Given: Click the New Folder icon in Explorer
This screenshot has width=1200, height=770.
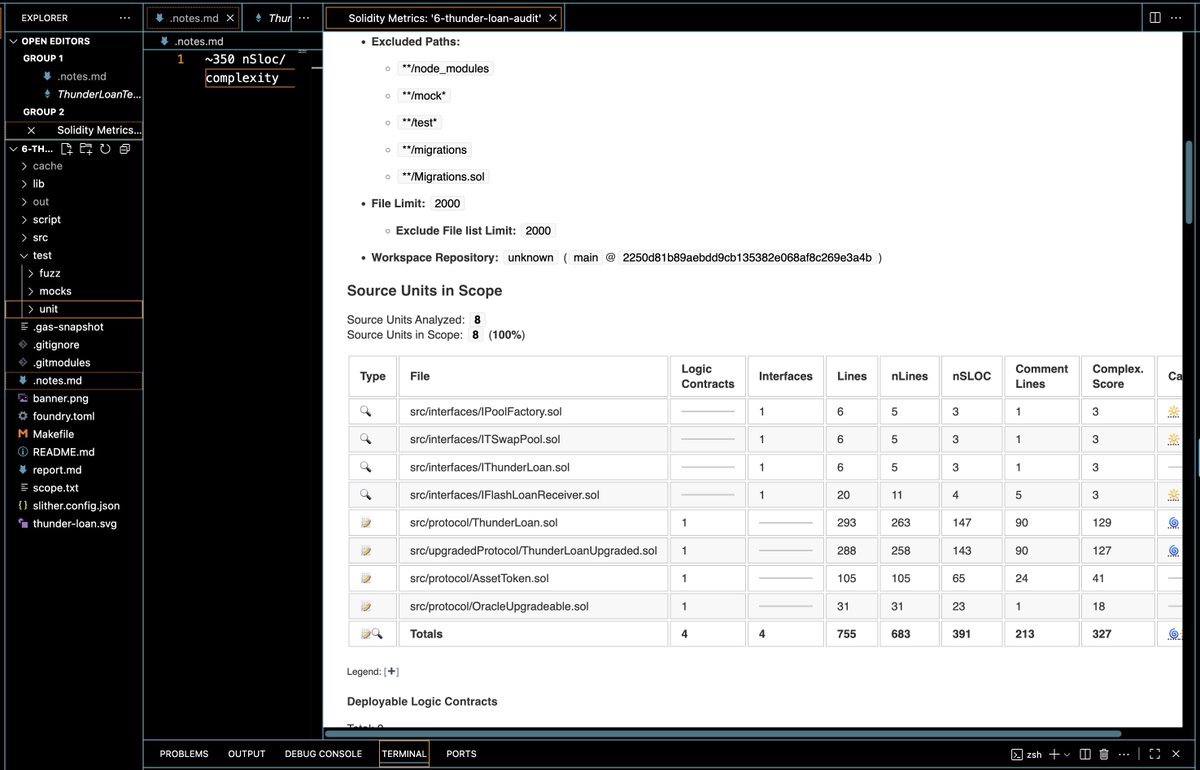Looking at the screenshot, I should [86, 149].
